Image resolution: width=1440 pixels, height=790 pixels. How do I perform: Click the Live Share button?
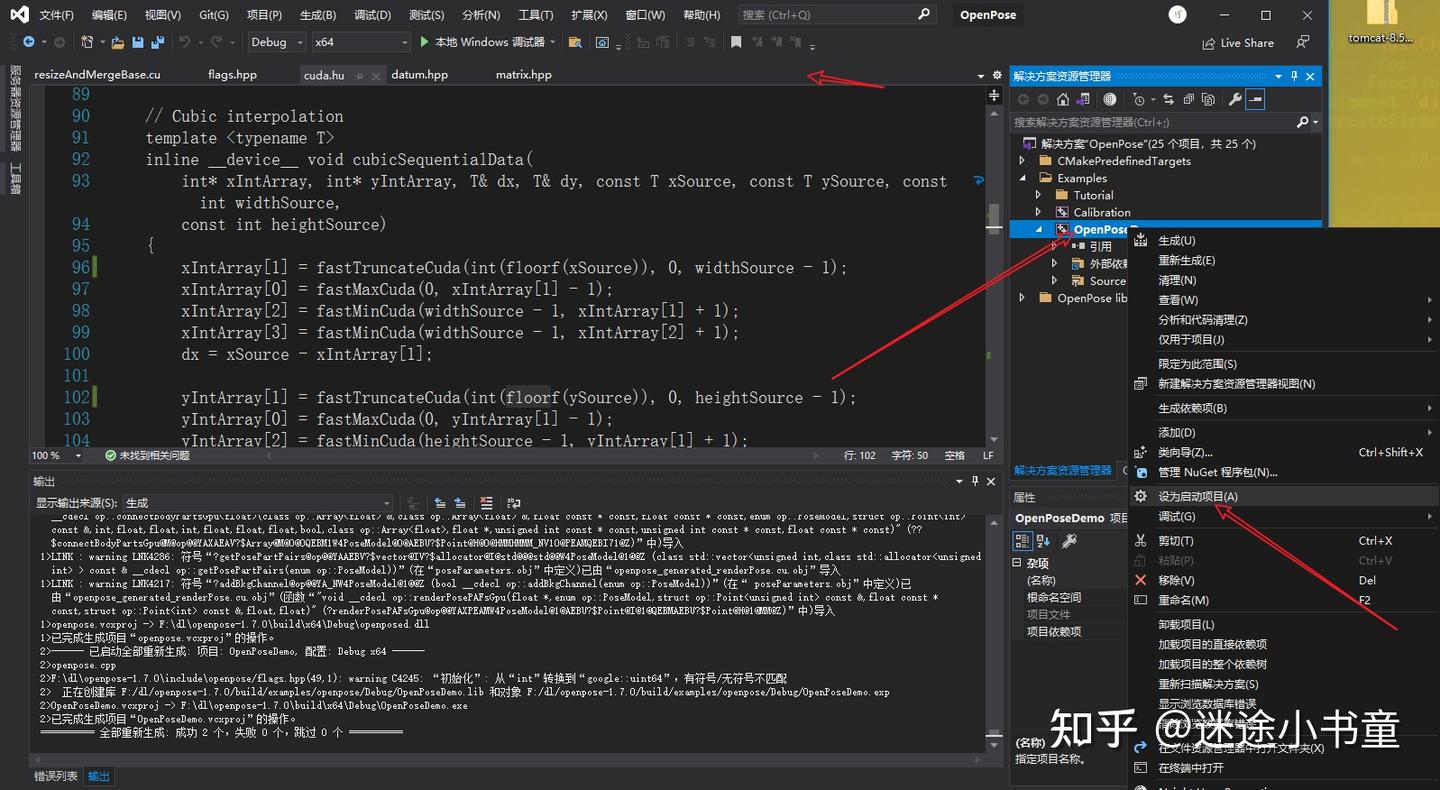pos(1238,42)
